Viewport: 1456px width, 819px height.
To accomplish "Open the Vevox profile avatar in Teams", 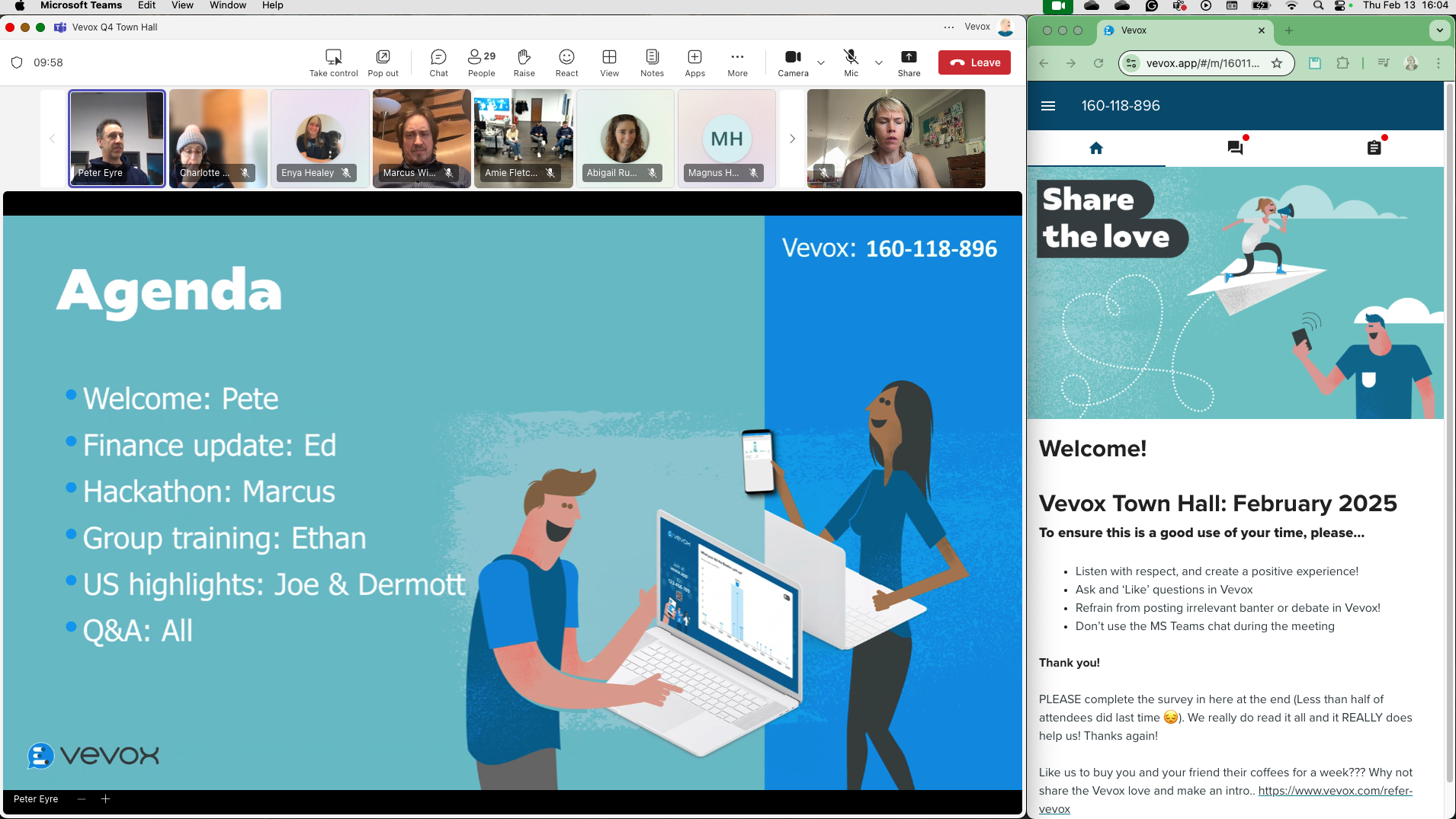I will (1005, 27).
